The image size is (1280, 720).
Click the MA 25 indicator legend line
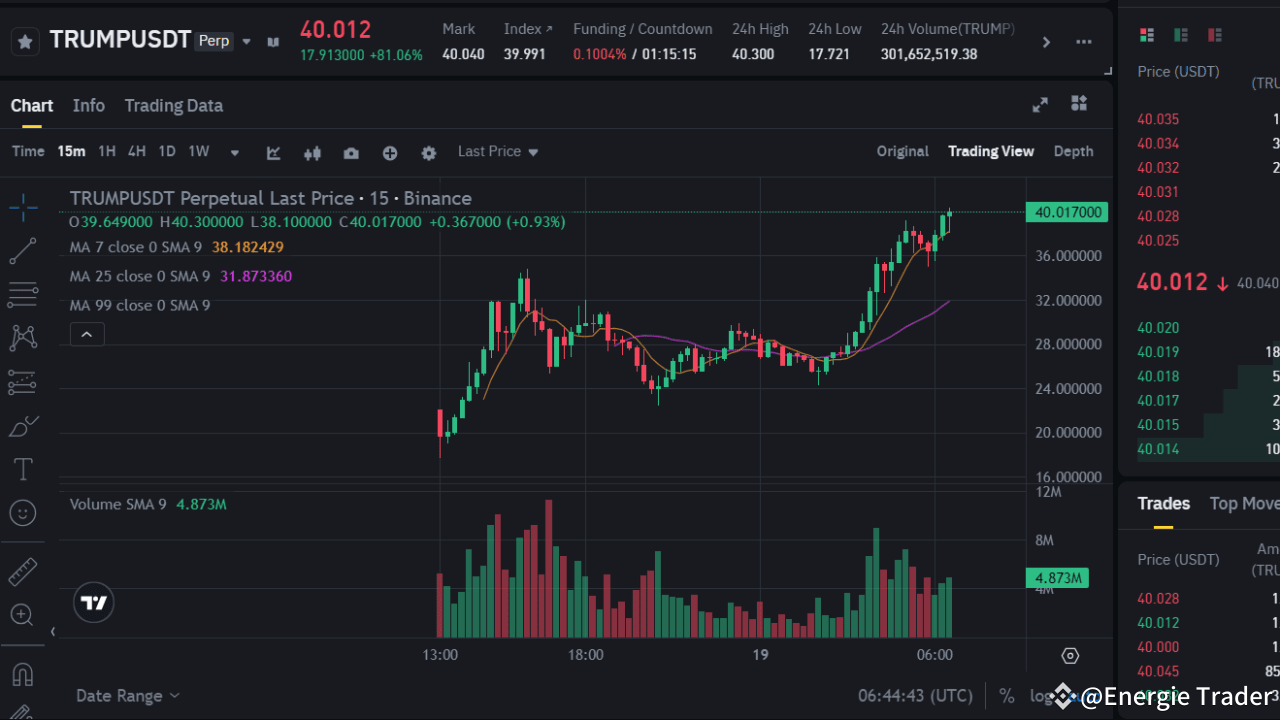click(x=181, y=276)
